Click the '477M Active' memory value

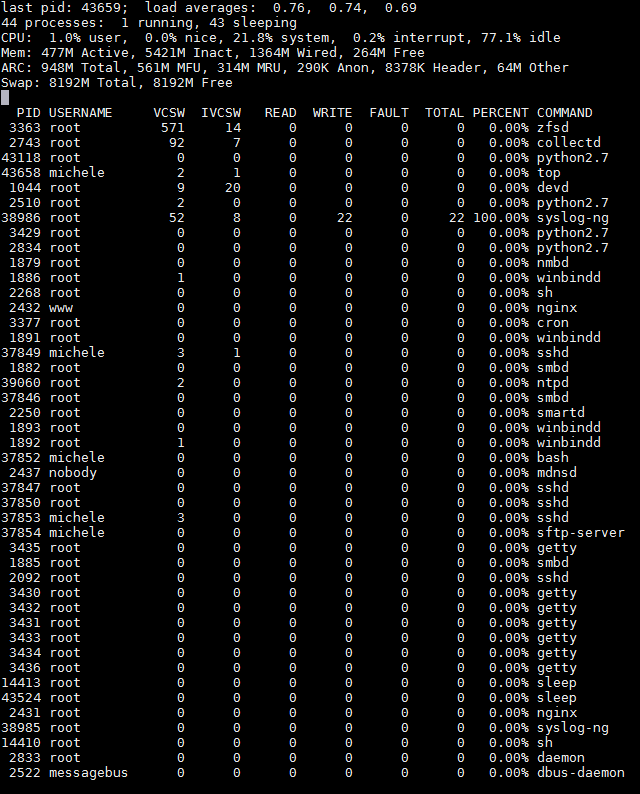point(85,53)
